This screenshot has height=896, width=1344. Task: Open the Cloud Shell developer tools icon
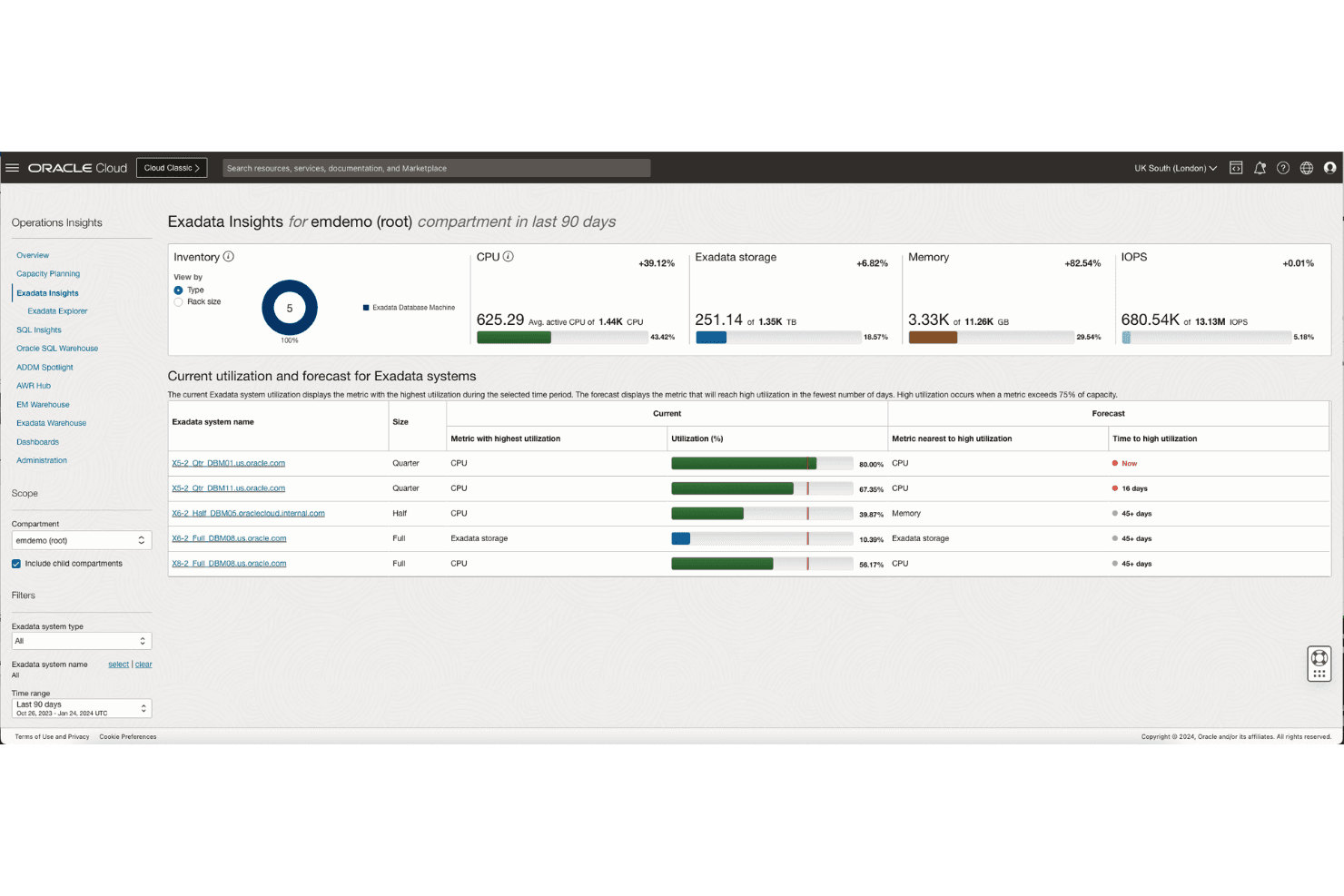tap(1236, 168)
